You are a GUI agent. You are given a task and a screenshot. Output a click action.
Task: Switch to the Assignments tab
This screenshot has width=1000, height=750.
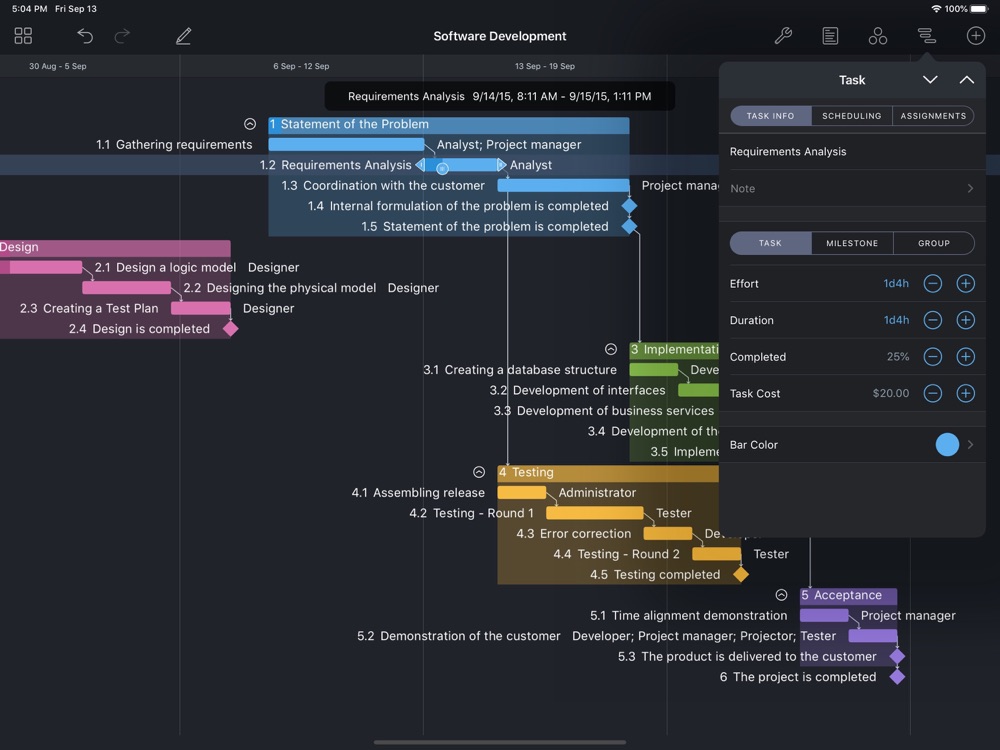pos(933,116)
